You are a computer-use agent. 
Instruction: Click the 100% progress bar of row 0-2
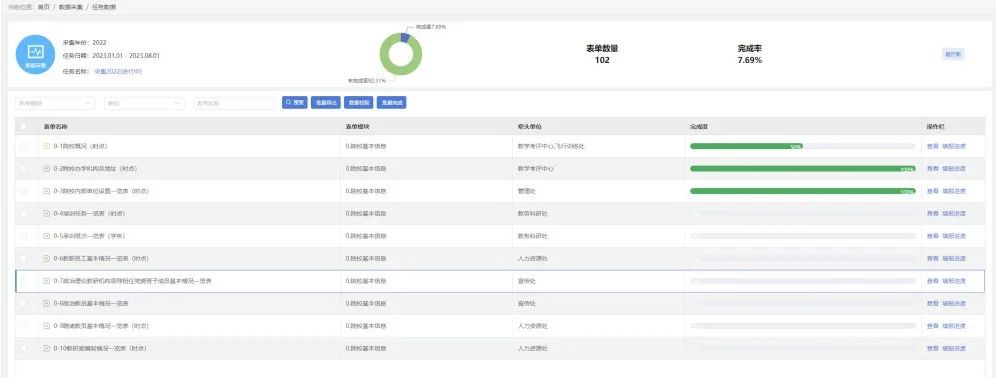[803, 169]
